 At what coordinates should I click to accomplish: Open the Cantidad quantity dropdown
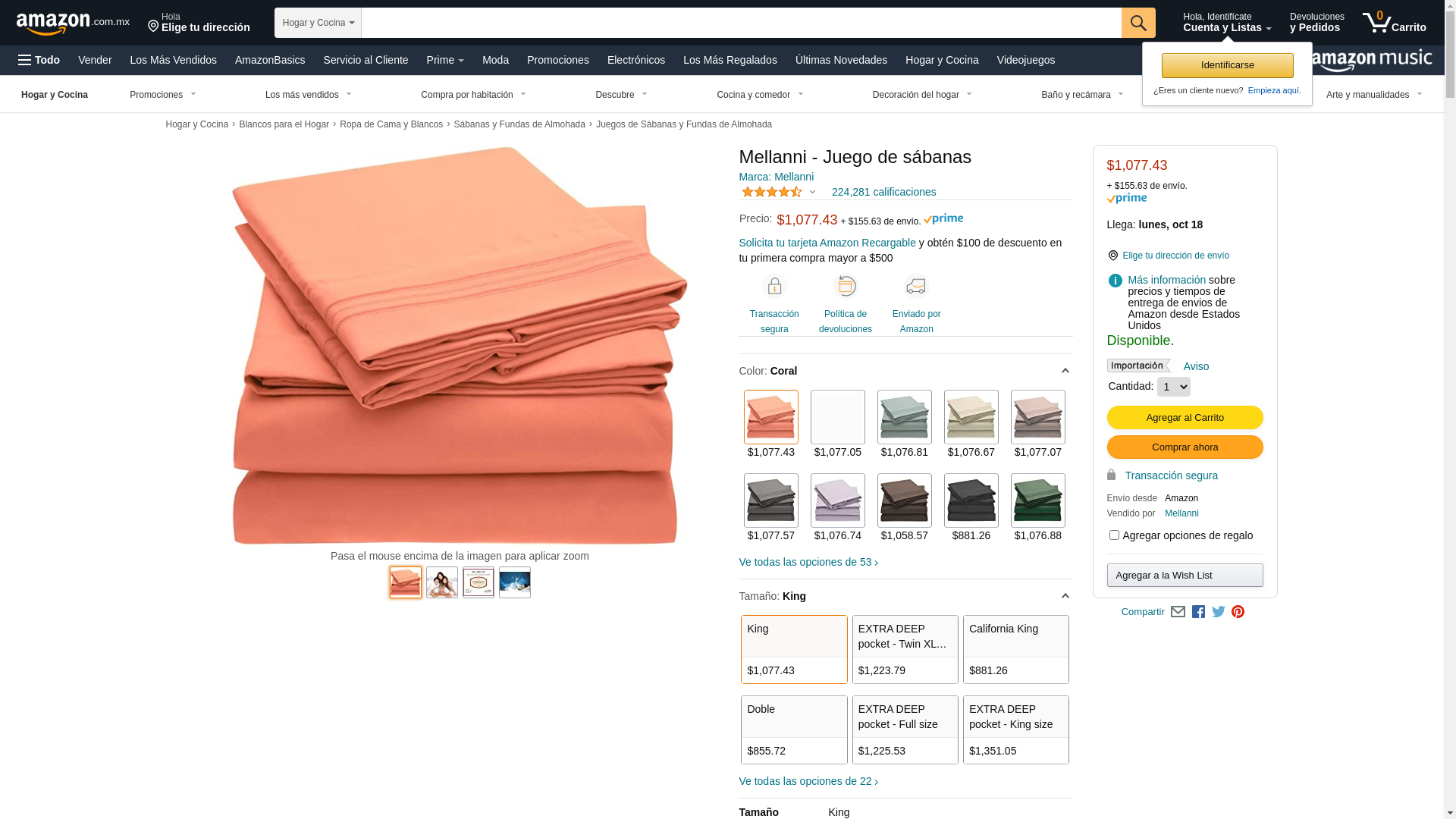1173,387
